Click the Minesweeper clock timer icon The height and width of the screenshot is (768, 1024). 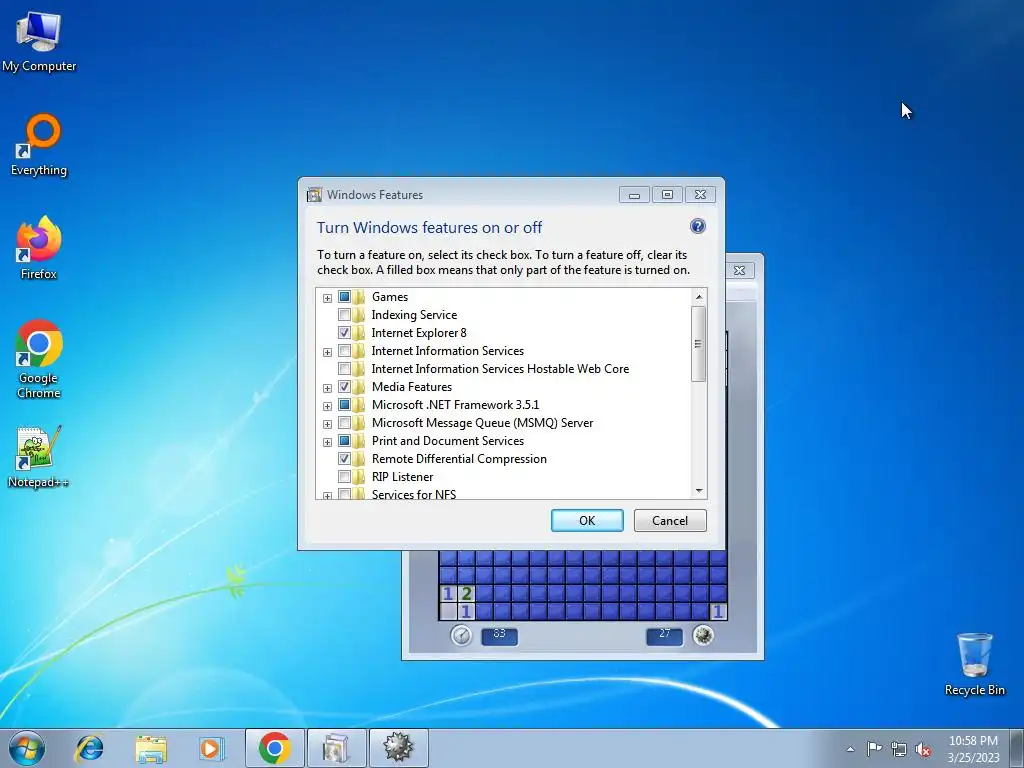461,635
